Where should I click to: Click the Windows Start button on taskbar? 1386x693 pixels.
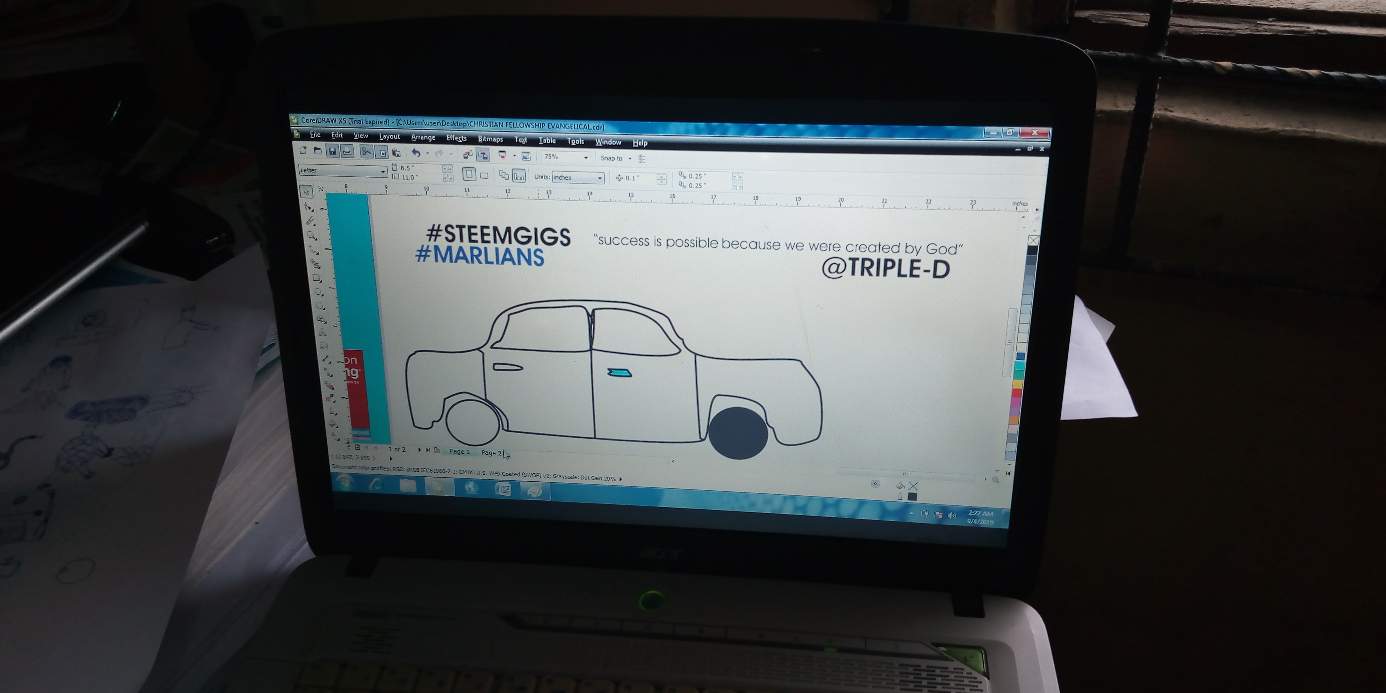[x=345, y=482]
